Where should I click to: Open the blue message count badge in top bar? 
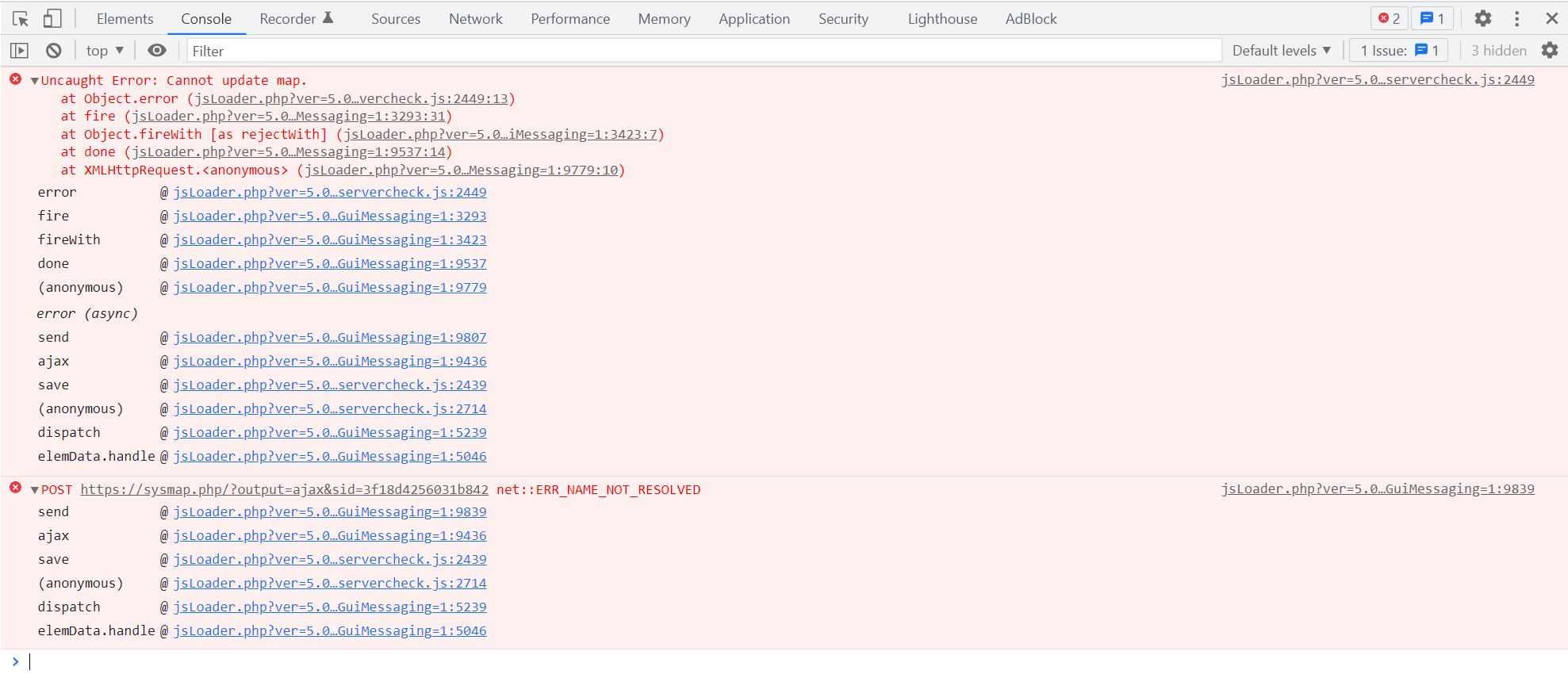(1432, 18)
